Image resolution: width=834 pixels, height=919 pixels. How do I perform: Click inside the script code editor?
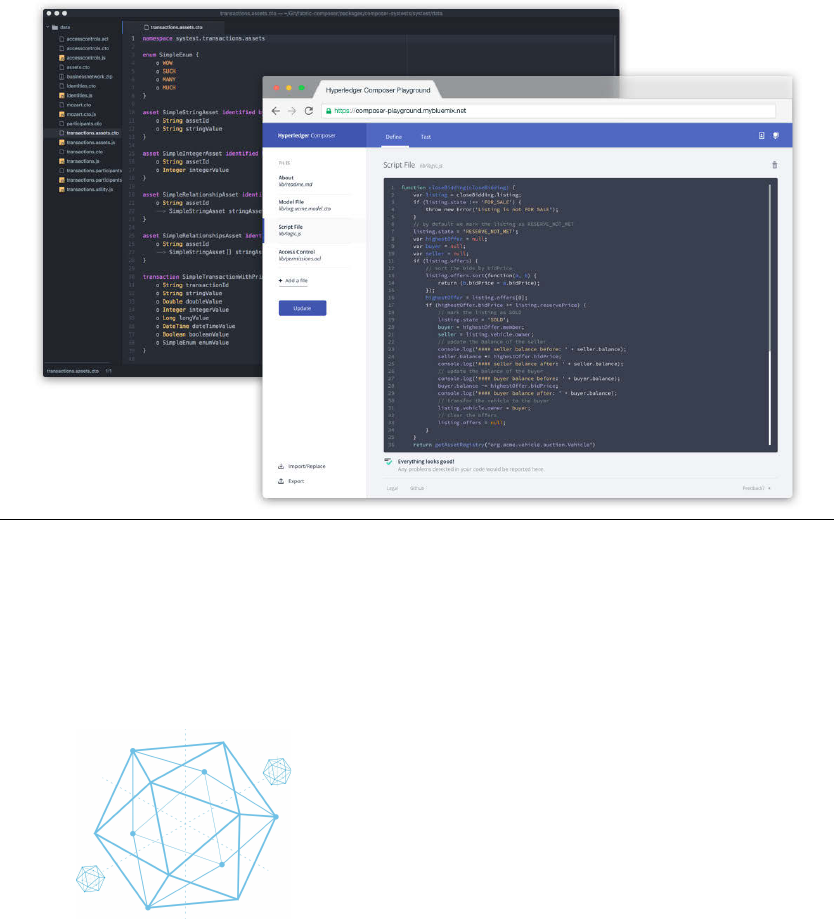tap(580, 315)
